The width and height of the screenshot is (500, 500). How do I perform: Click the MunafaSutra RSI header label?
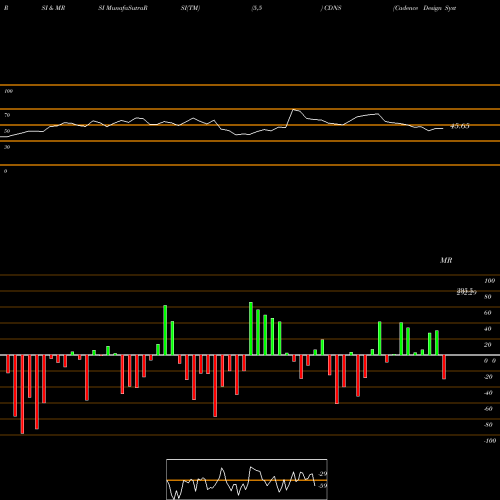pos(123,8)
